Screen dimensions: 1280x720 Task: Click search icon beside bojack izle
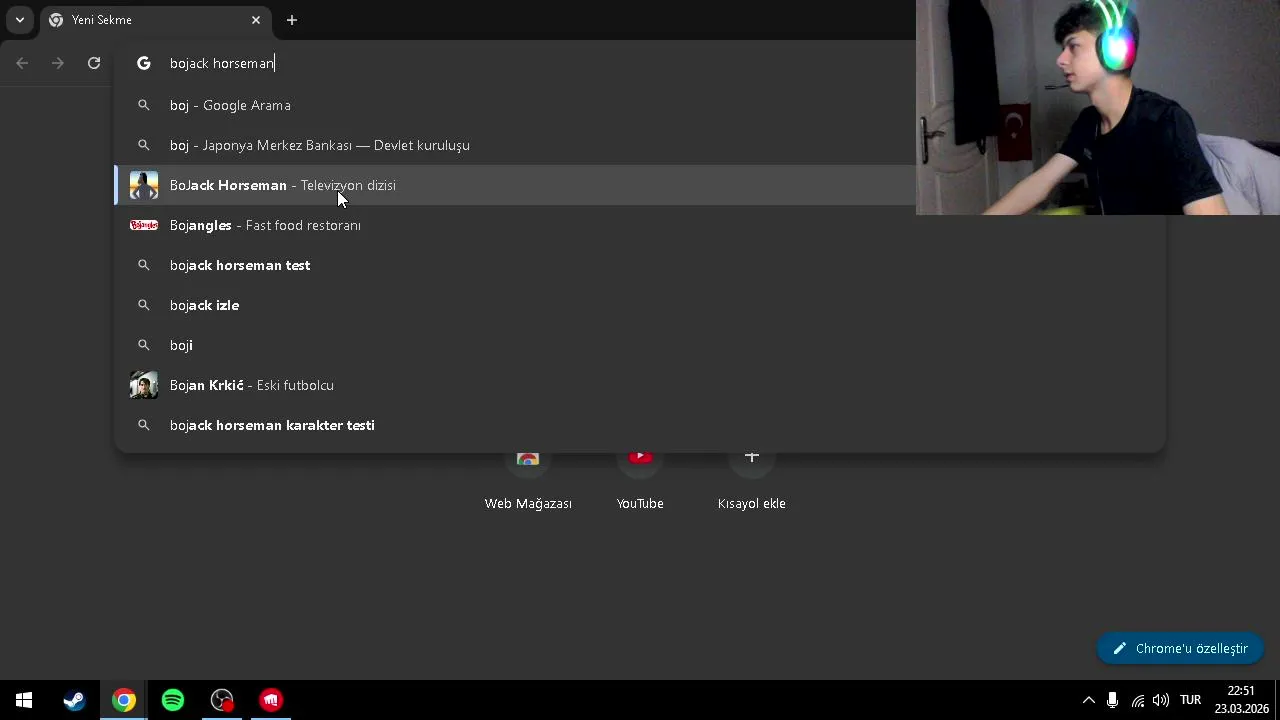144,305
